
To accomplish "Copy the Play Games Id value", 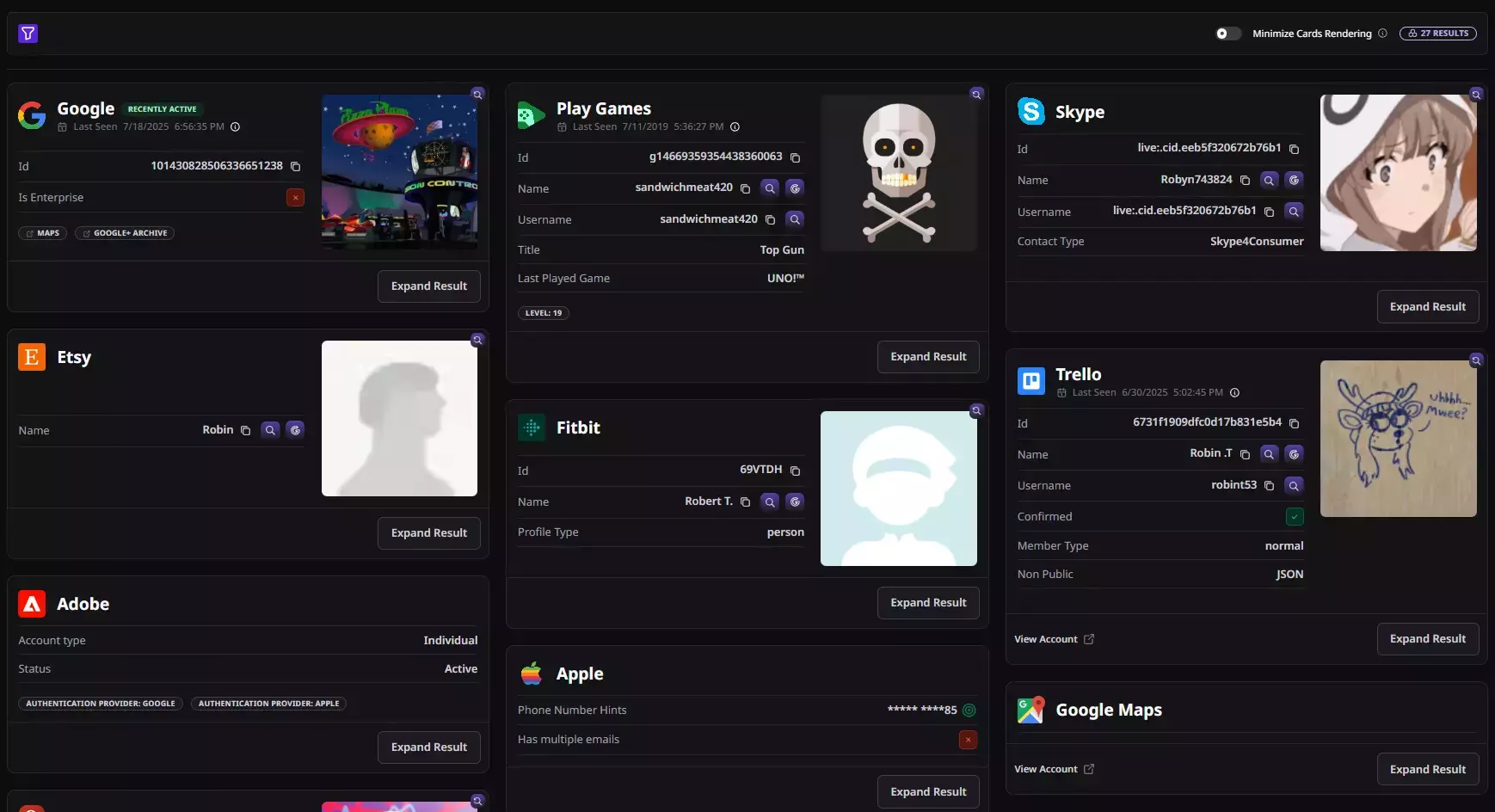I will click(x=795, y=157).
